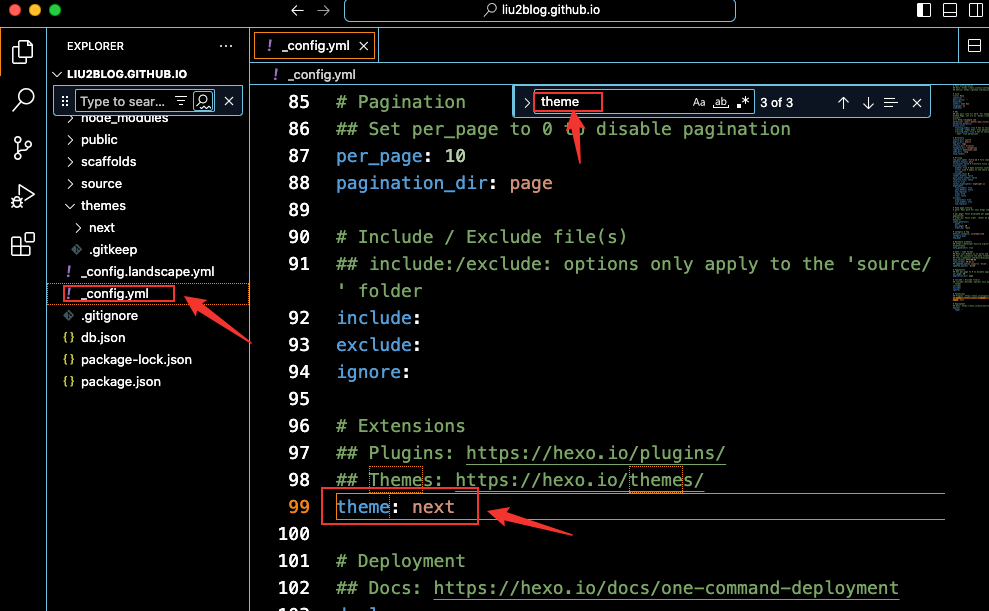
Task: Switch to the _config.yml editor tab
Action: [314, 46]
